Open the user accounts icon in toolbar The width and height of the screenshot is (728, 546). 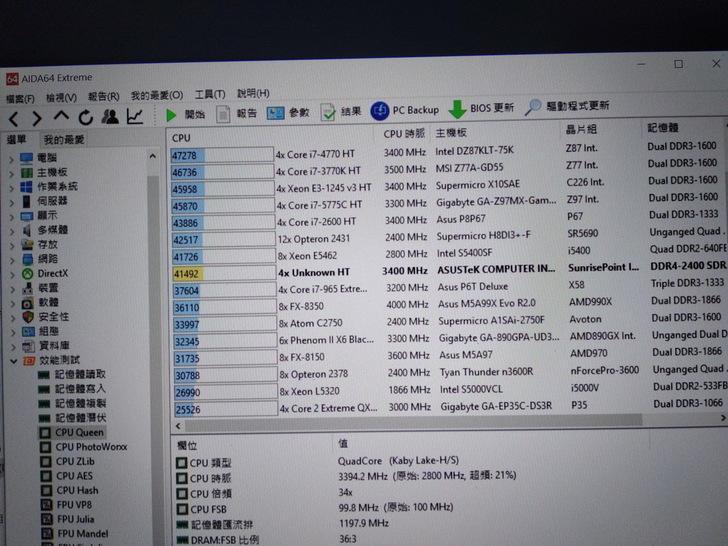[110, 117]
